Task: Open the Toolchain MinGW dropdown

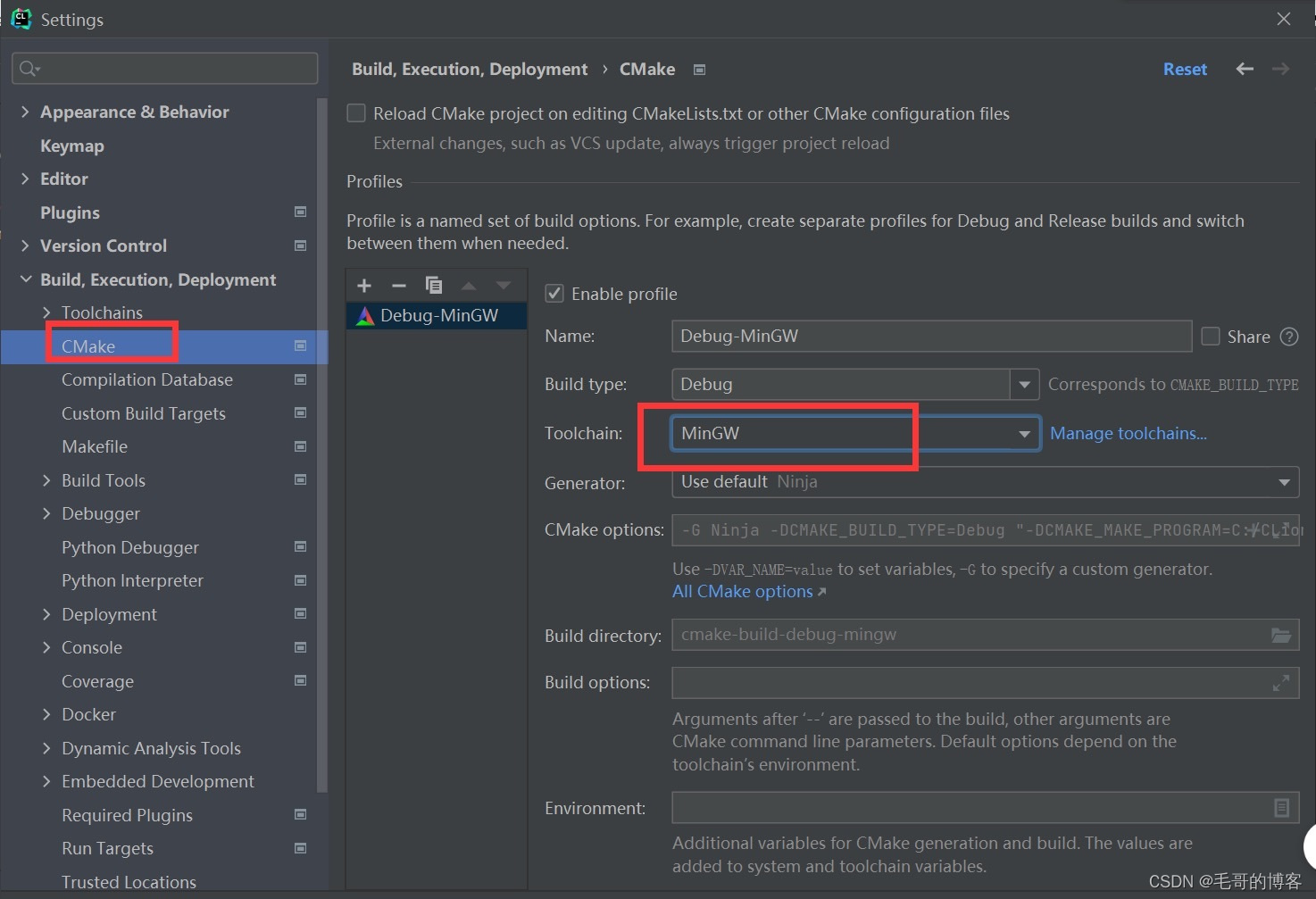Action: tap(1024, 434)
